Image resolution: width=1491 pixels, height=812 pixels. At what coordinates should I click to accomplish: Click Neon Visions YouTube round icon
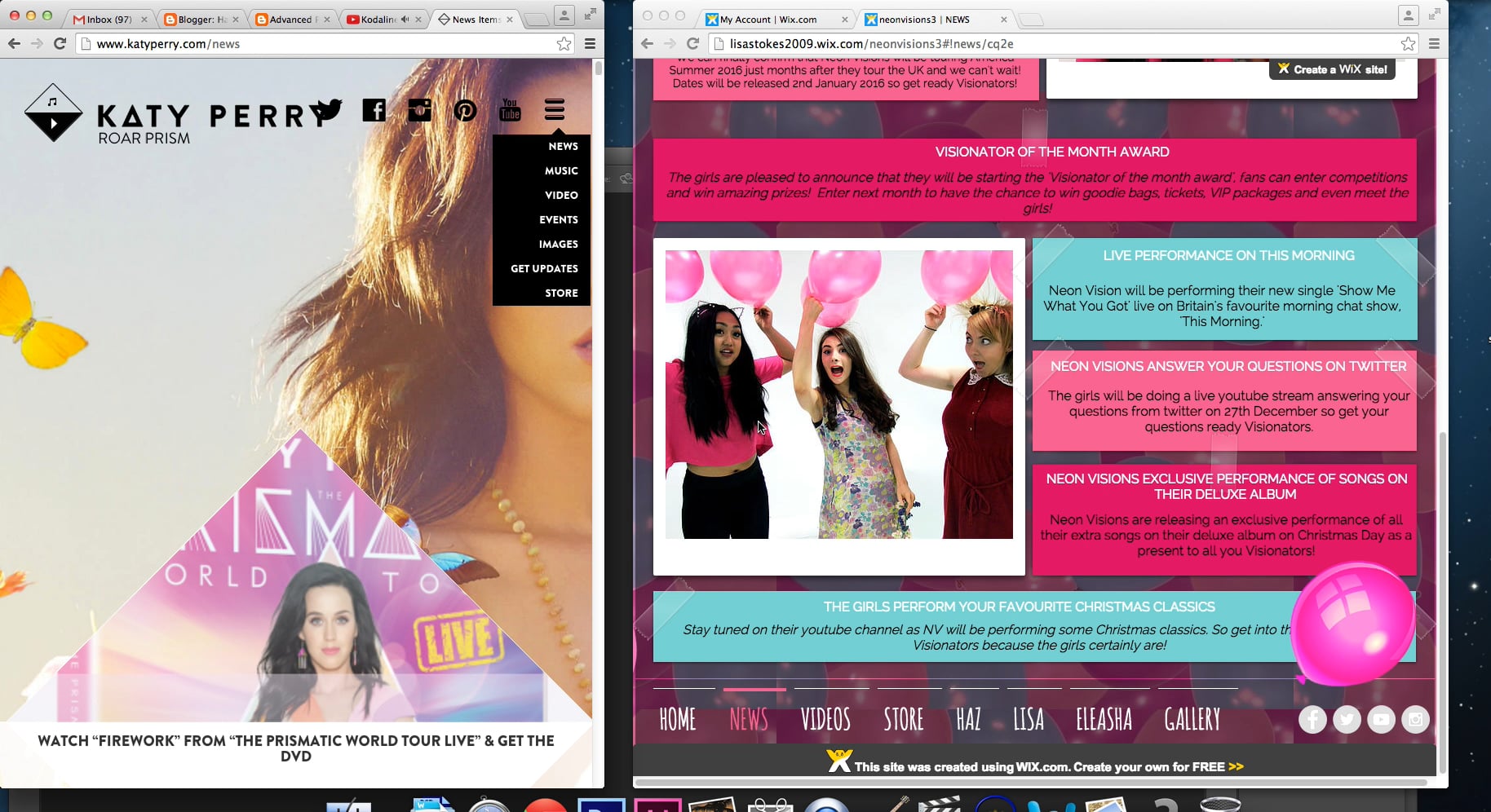1381,719
